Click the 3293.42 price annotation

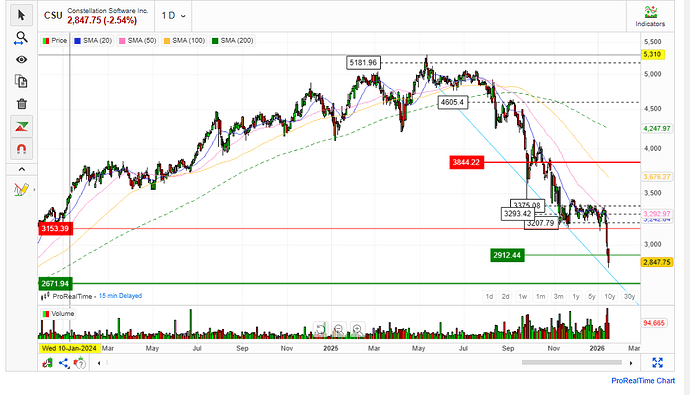point(518,214)
